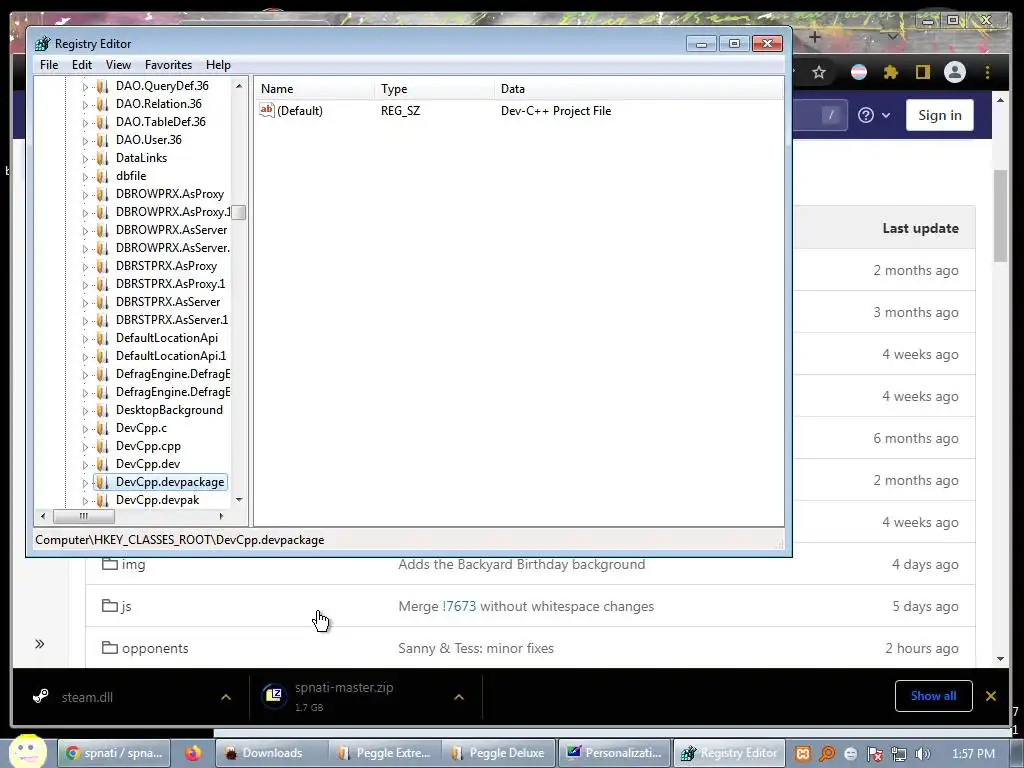Open the Edit menu in Registry Editor
Screen dimensions: 1024x768
82,65
